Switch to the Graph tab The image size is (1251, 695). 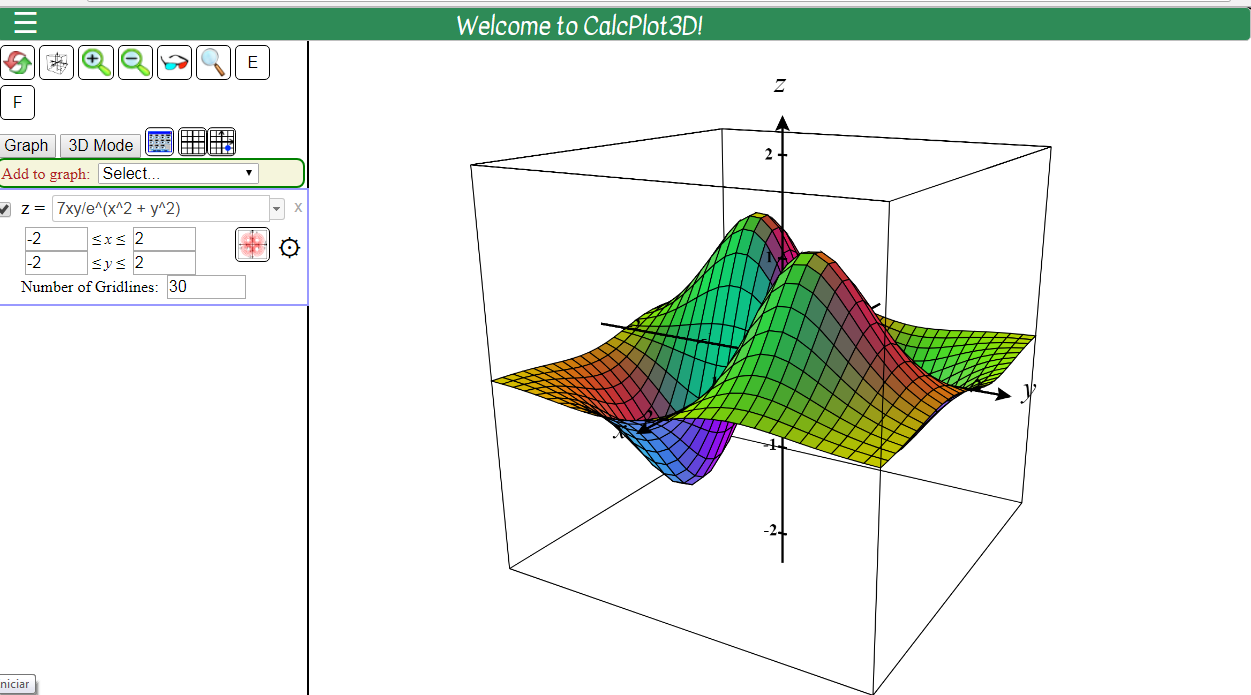27,145
